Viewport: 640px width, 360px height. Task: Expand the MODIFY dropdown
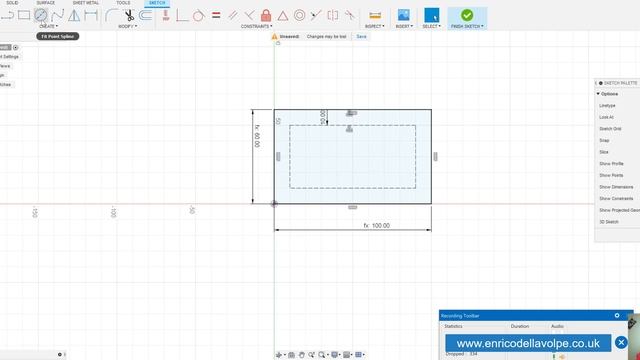(x=127, y=26)
